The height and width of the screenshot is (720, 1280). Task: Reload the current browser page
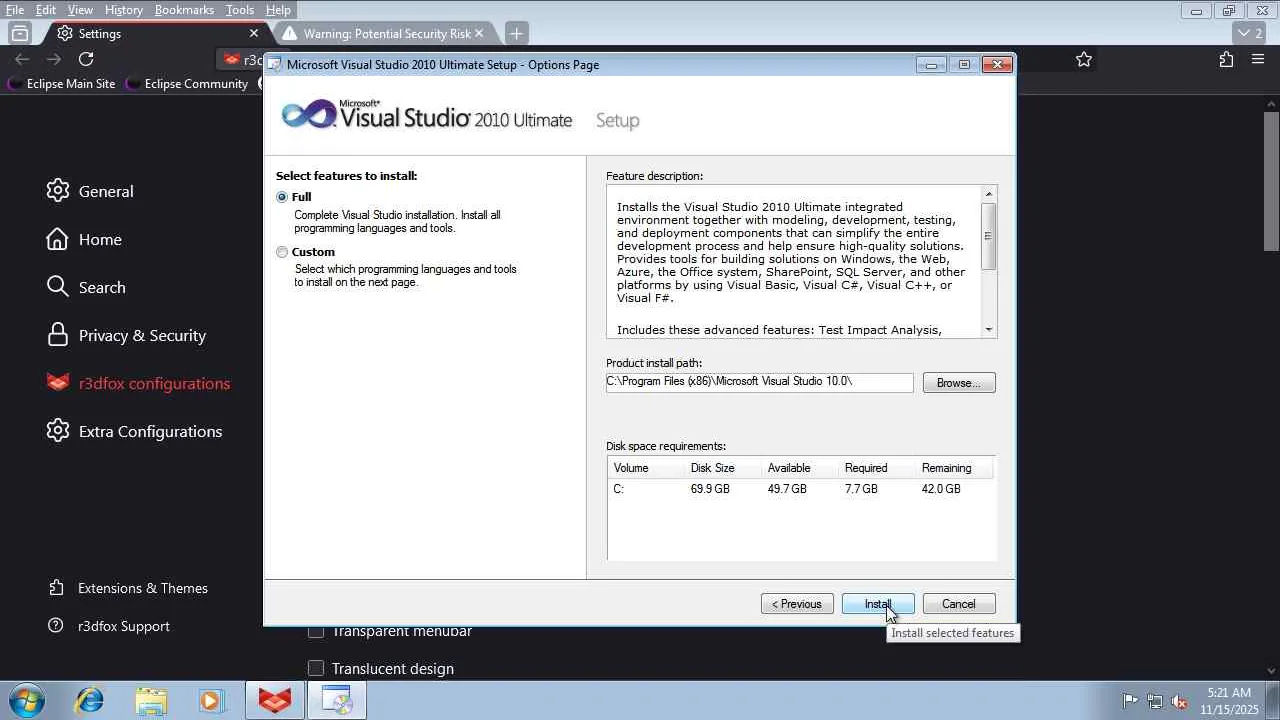pyautogui.click(x=86, y=59)
